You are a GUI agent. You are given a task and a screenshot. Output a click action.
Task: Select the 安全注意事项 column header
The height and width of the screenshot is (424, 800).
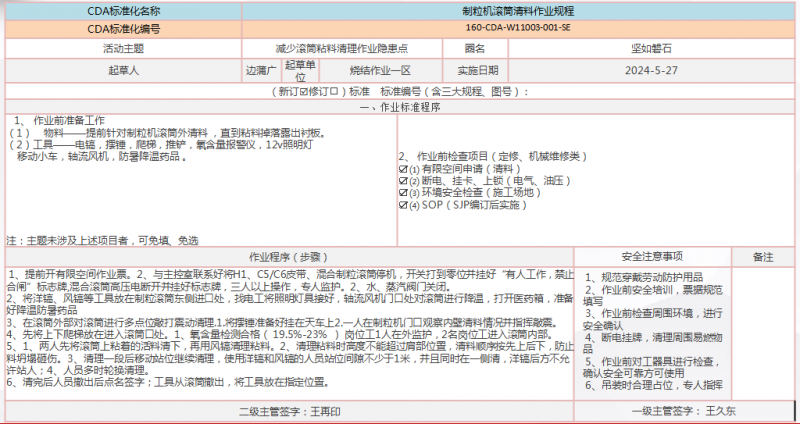coord(652,256)
